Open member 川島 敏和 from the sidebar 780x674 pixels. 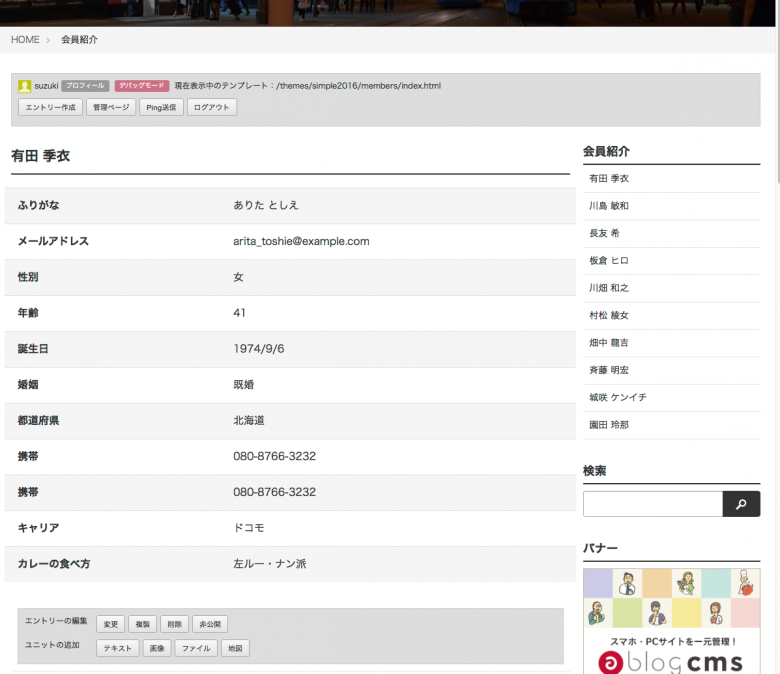point(609,206)
